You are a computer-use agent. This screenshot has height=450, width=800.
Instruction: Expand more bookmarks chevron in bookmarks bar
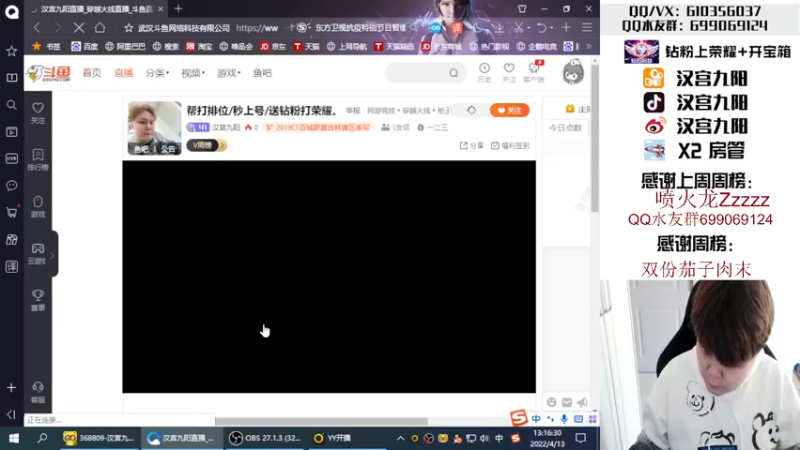tap(589, 46)
